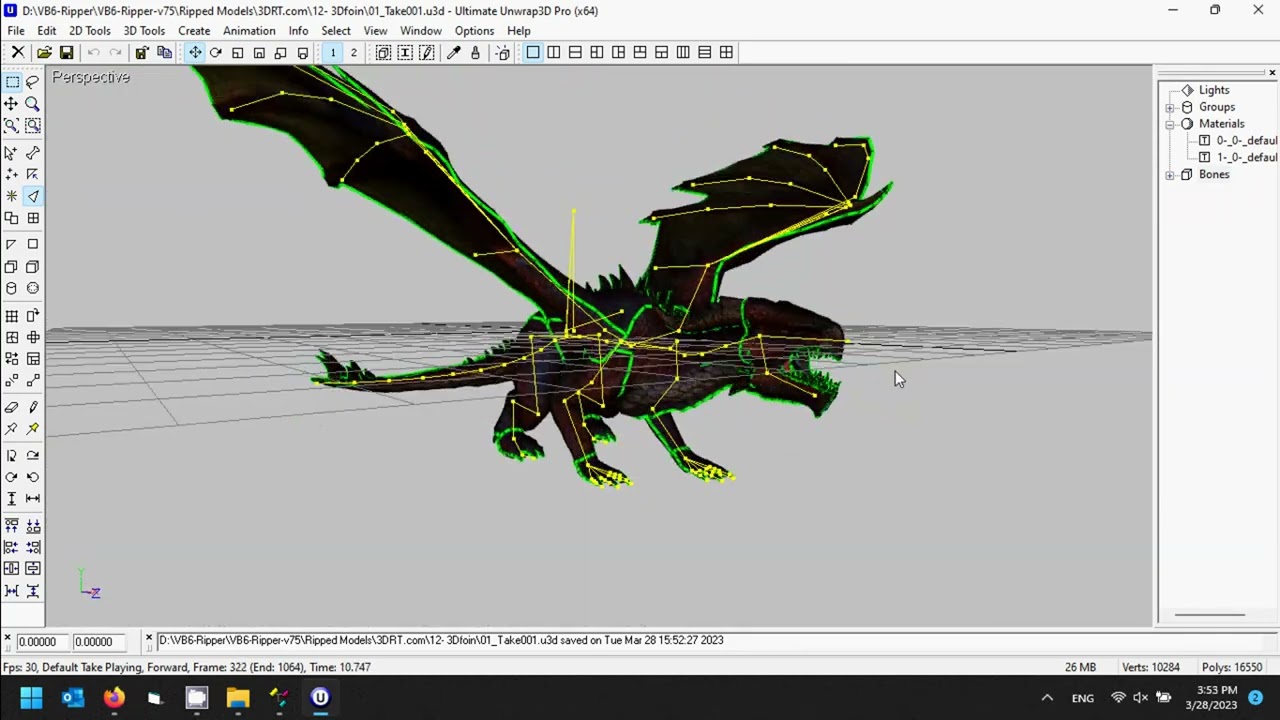This screenshot has height=720, width=1280.
Task: Click the delete X toolbar icon
Action: (18, 53)
